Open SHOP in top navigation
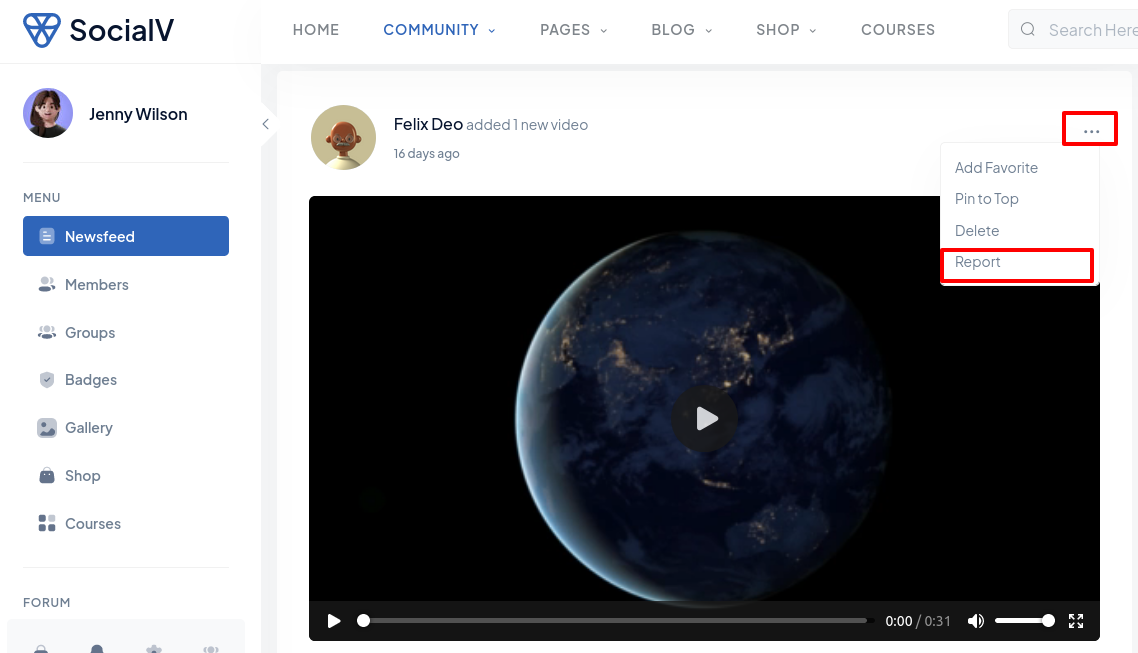Viewport: 1138px width, 653px height. point(778,30)
